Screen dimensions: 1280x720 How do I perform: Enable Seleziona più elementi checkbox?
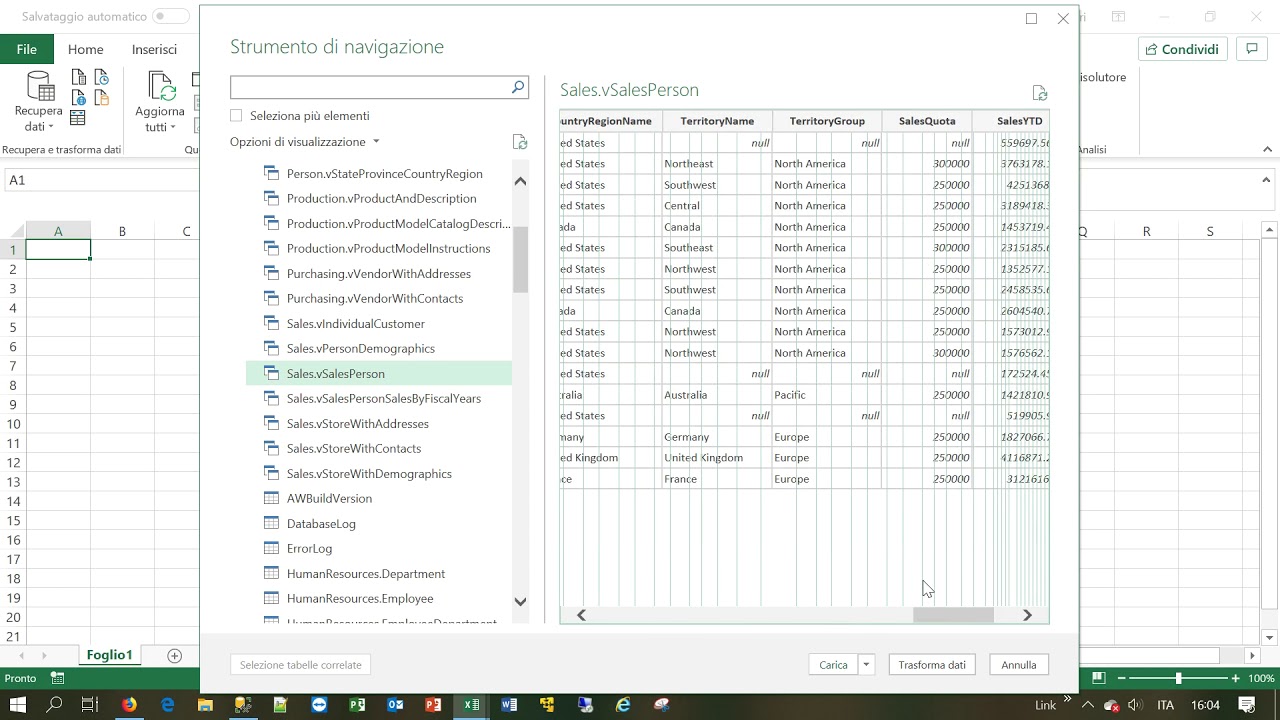[236, 116]
